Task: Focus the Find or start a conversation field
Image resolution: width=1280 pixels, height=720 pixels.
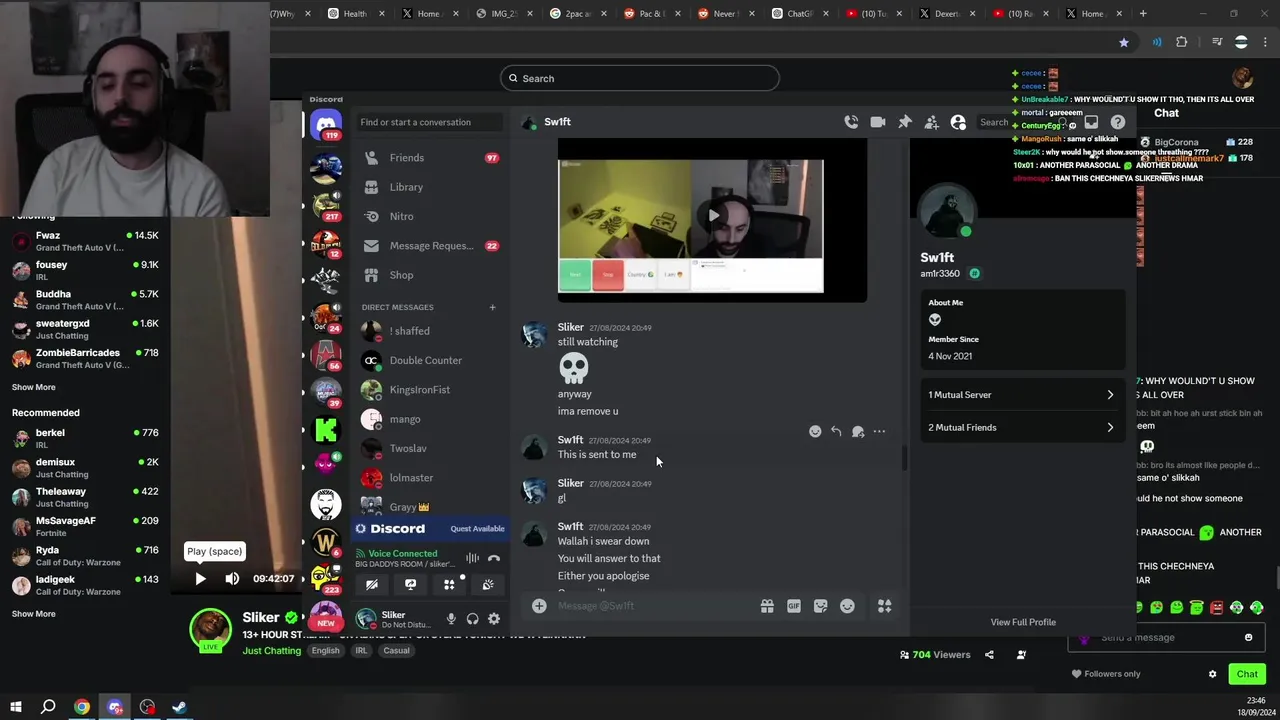Action: [x=430, y=122]
